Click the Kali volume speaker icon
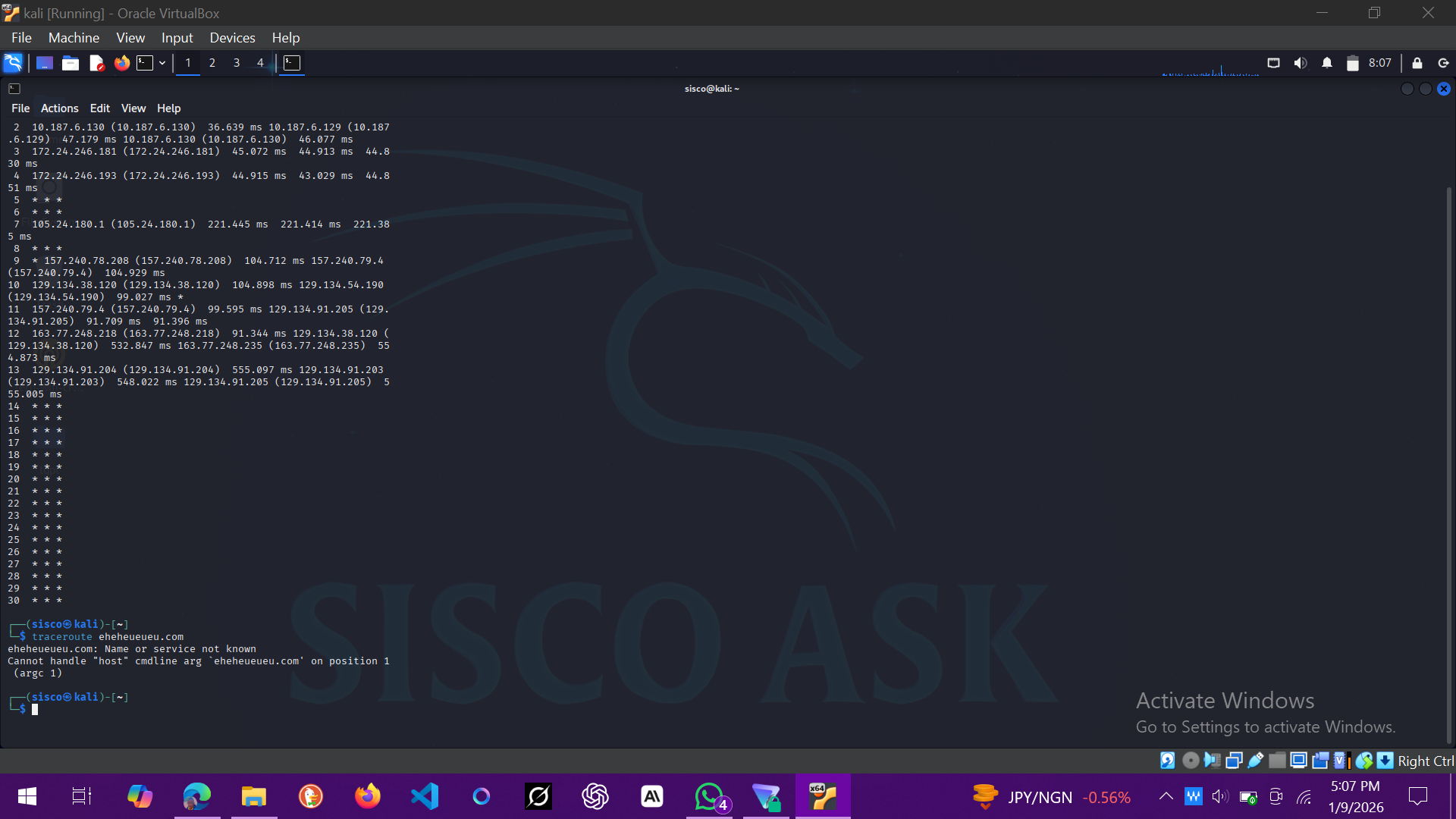Image resolution: width=1456 pixels, height=819 pixels. point(1301,63)
